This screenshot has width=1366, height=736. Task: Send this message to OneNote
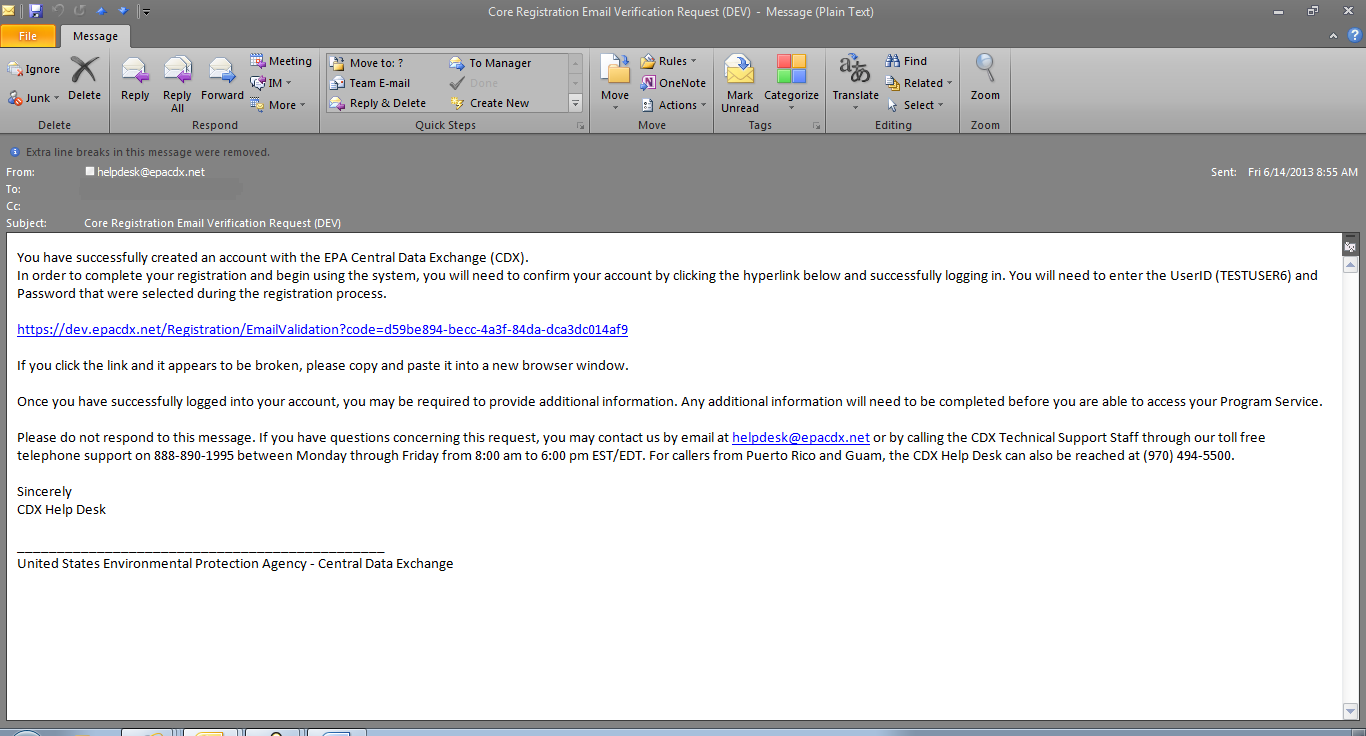pyautogui.click(x=673, y=83)
